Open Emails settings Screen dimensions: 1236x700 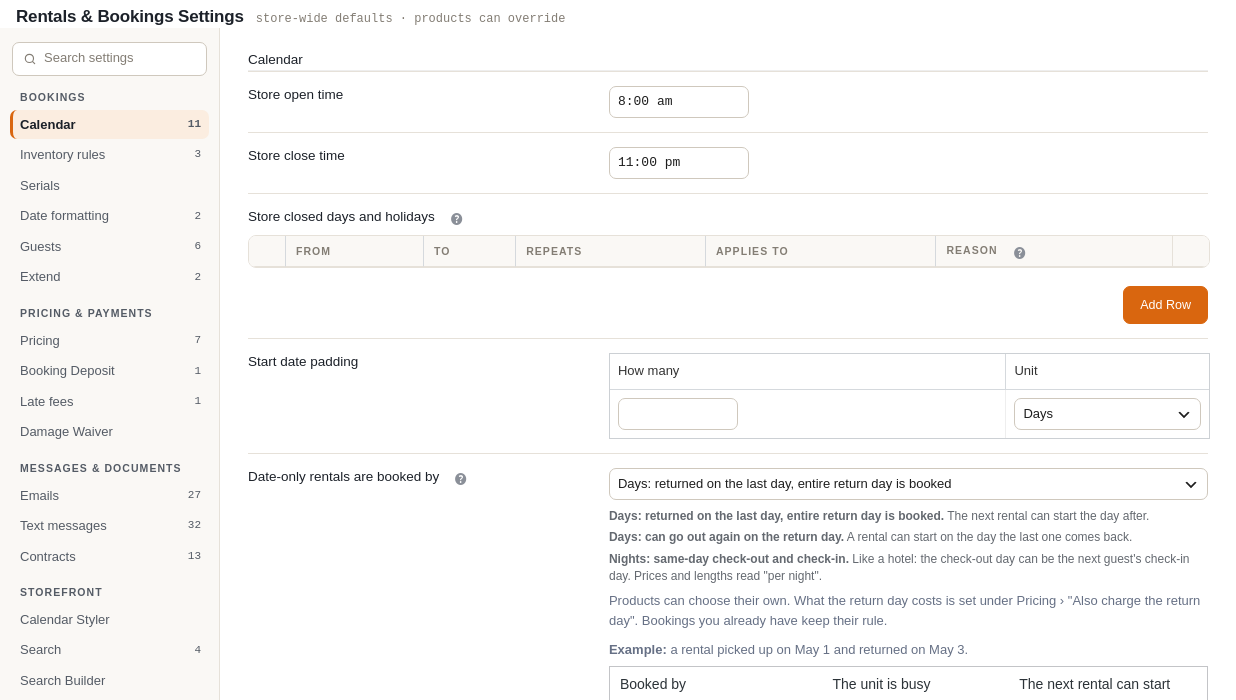110,495
